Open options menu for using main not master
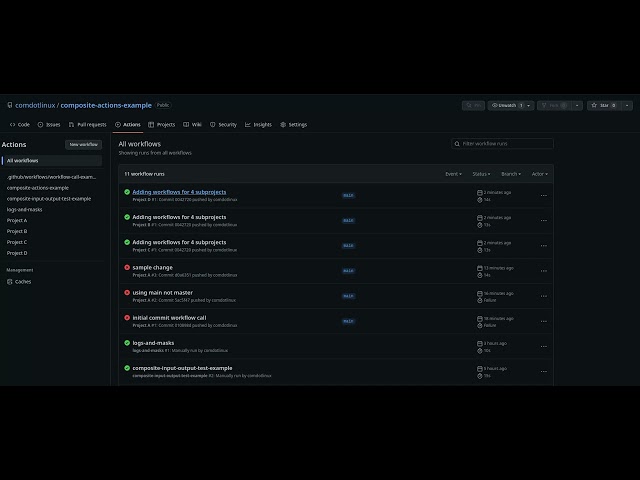The width and height of the screenshot is (640, 480). click(544, 296)
